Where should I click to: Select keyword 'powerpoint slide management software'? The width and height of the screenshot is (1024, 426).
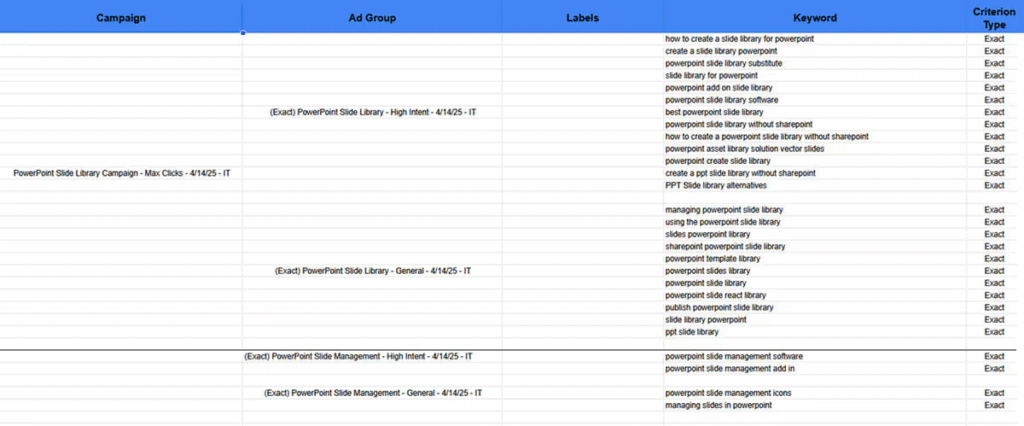coord(733,356)
